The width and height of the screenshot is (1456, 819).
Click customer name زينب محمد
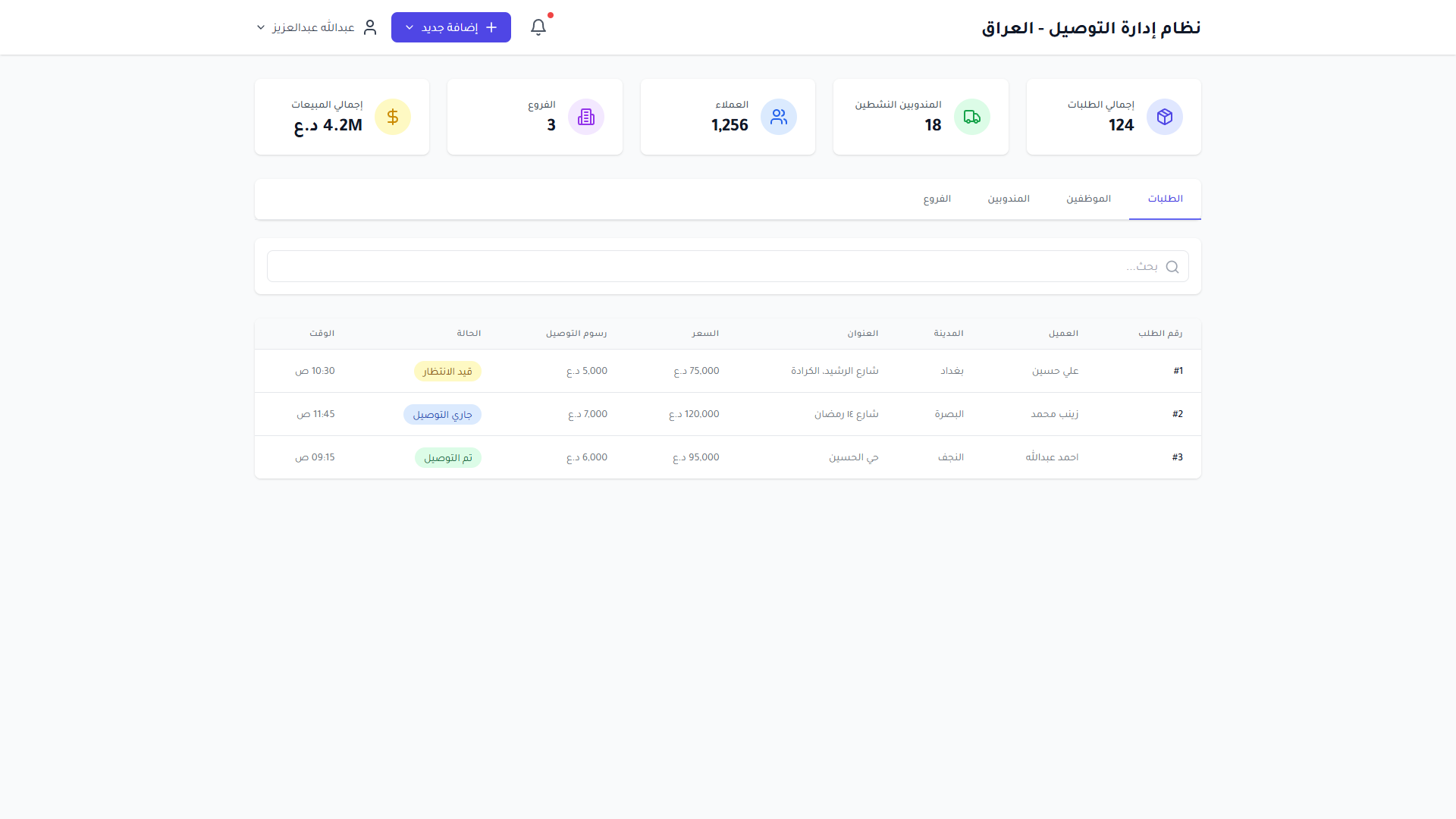[x=1055, y=414]
